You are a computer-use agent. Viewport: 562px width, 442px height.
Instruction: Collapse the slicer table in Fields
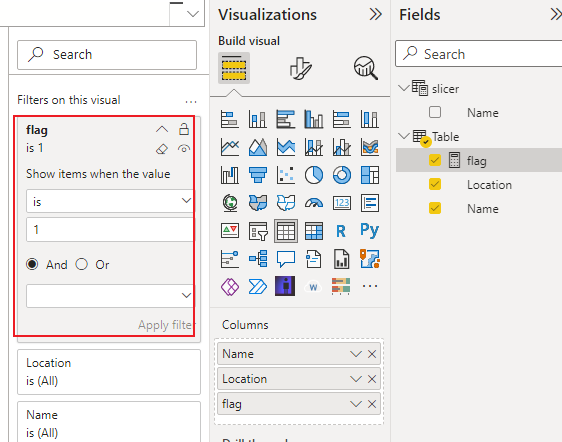tap(404, 88)
